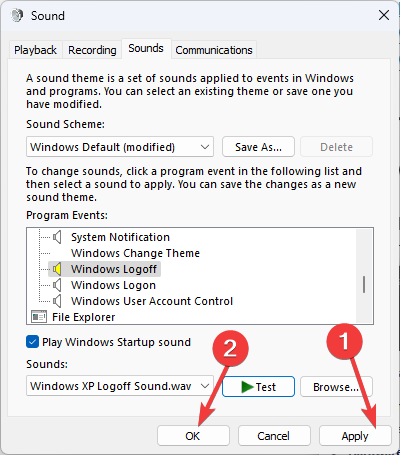Click the speaker icon beside Windows User Account Control
The width and height of the screenshot is (400, 455).
pos(57,301)
